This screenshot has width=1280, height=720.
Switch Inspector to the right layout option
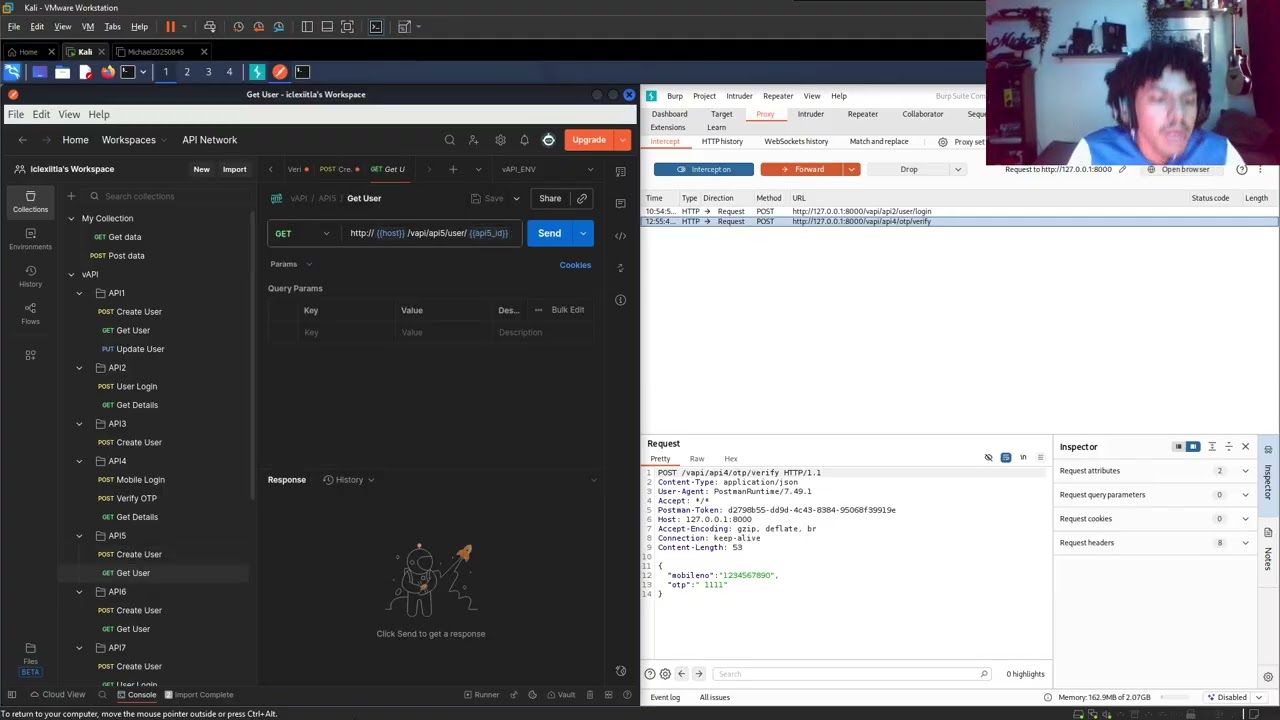click(x=1193, y=447)
